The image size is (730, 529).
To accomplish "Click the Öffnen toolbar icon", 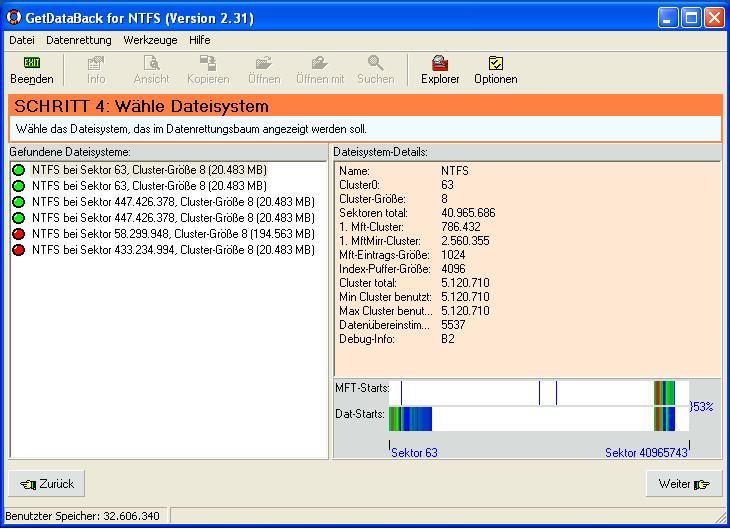I will pyautogui.click(x=264, y=63).
